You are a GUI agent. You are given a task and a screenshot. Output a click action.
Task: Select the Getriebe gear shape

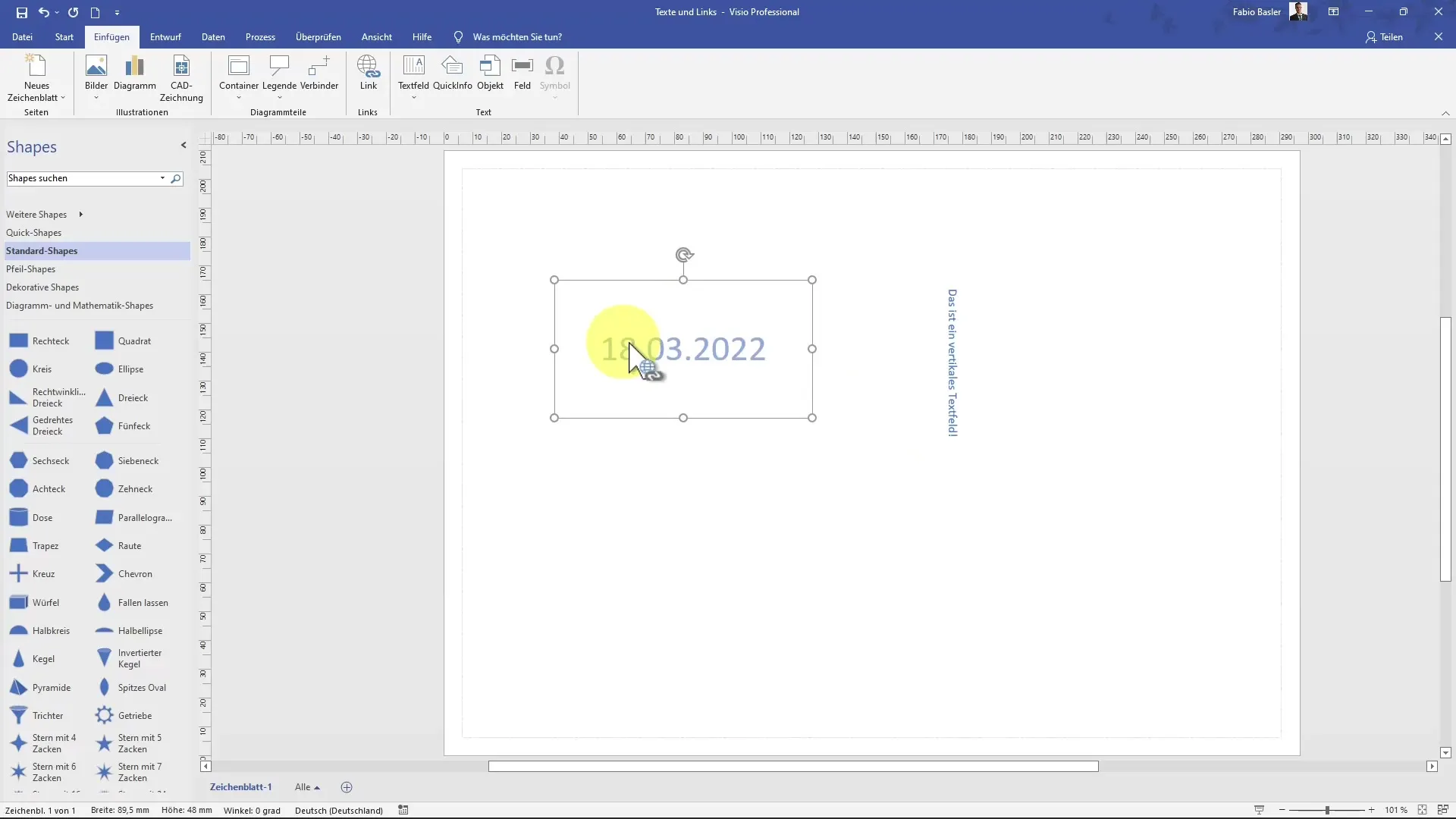click(x=123, y=716)
